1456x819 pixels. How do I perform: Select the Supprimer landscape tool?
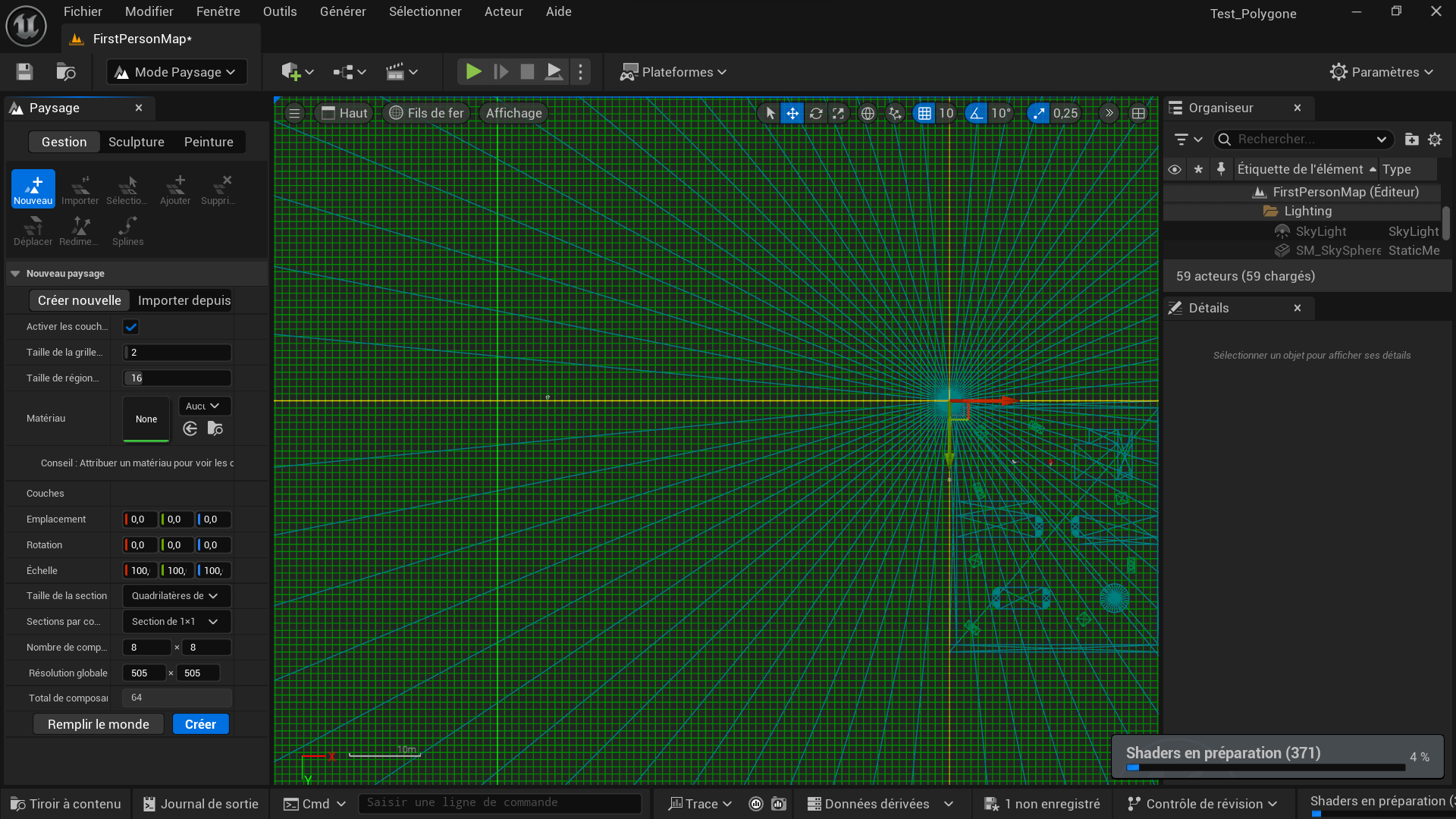[x=218, y=188]
